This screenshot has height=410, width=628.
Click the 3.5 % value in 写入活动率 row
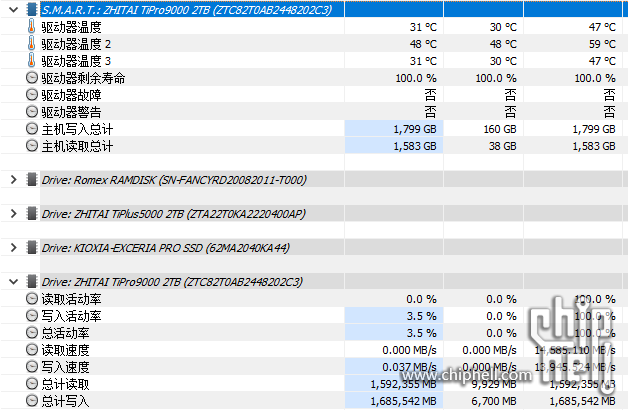pyautogui.click(x=421, y=316)
